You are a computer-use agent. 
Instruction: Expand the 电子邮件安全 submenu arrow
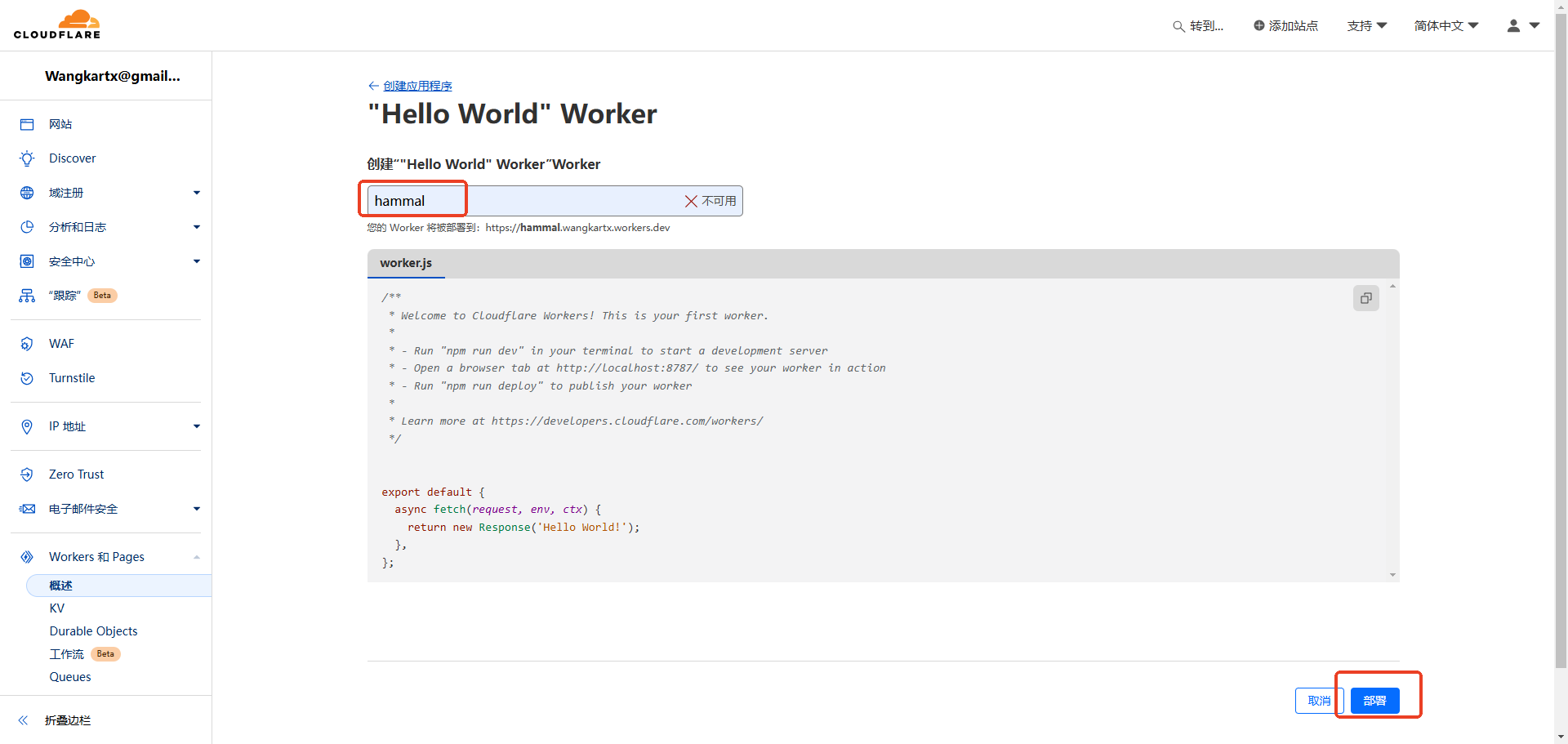pyautogui.click(x=197, y=509)
